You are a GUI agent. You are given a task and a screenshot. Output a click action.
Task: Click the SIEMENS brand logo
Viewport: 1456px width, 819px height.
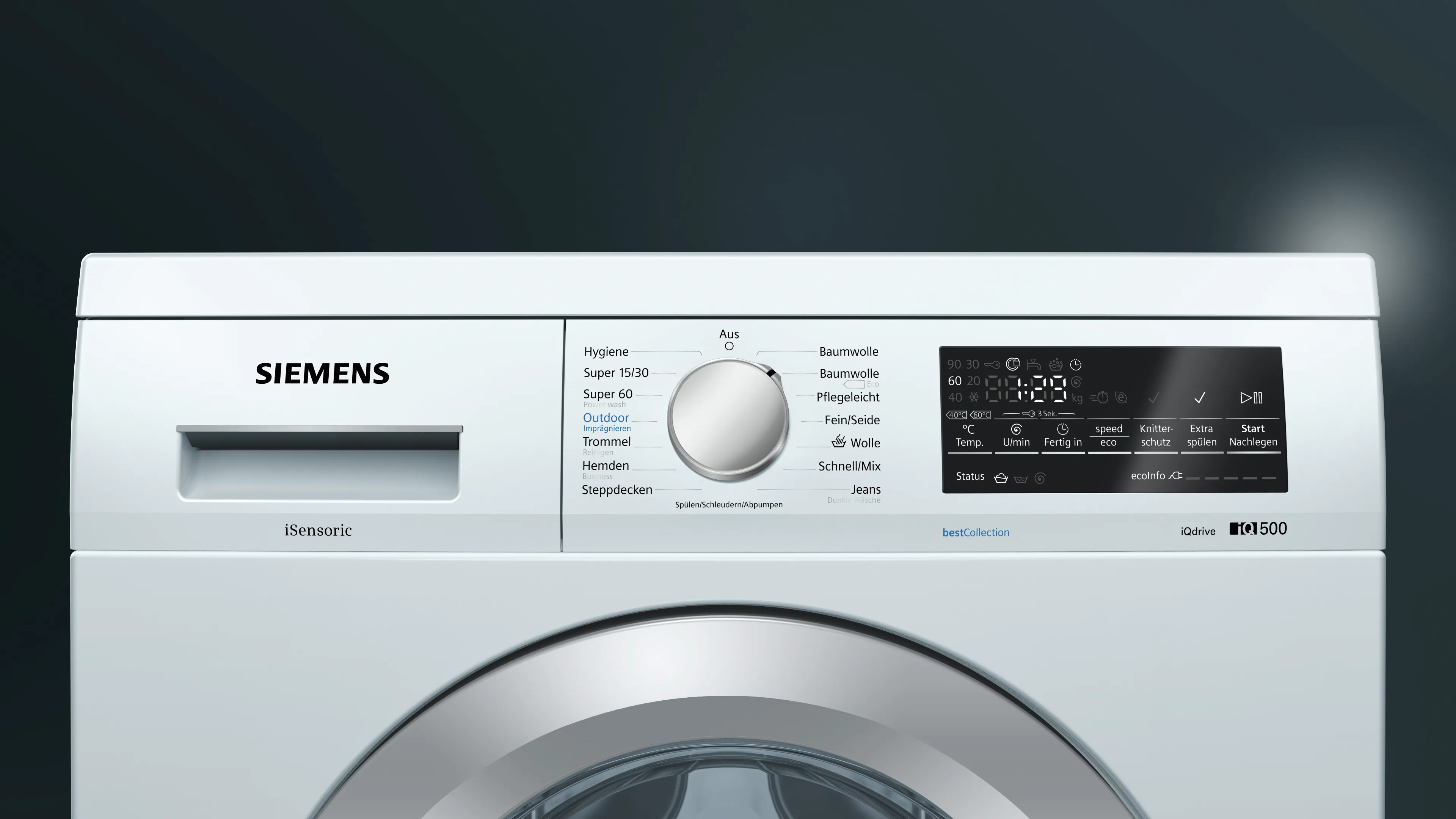(x=322, y=373)
